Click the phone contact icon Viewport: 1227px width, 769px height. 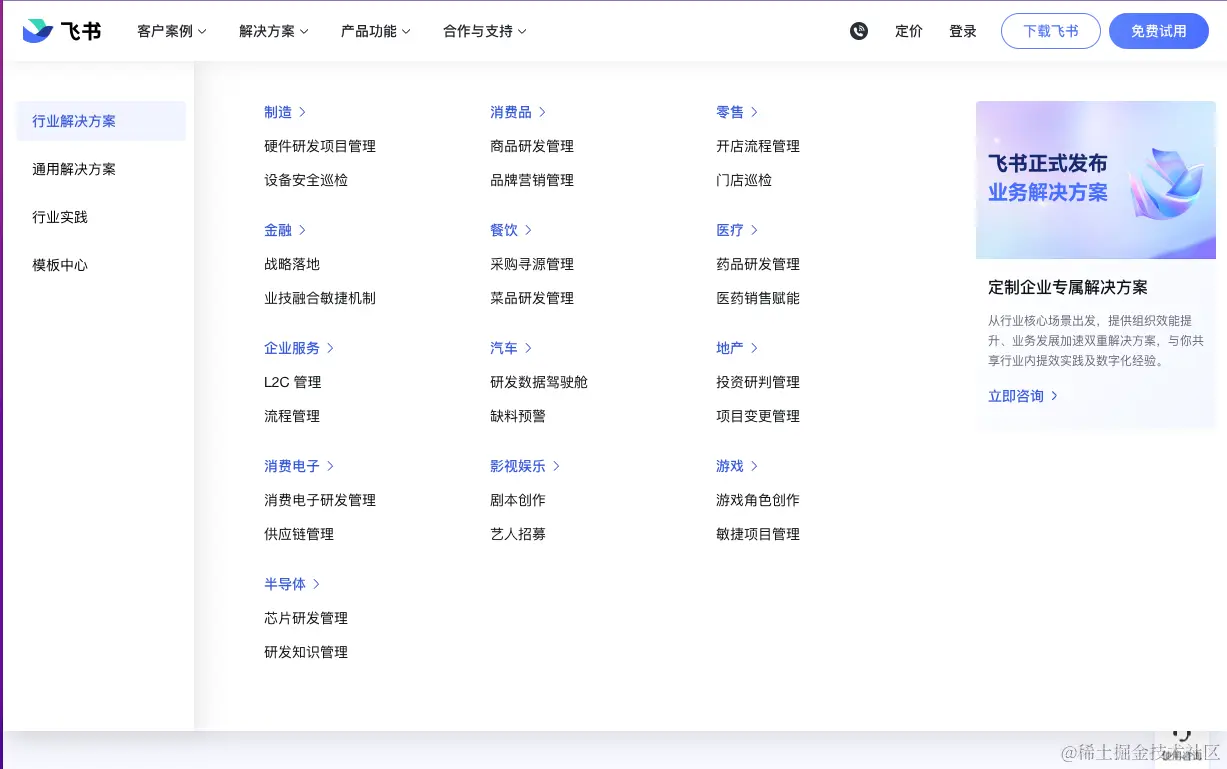[859, 31]
